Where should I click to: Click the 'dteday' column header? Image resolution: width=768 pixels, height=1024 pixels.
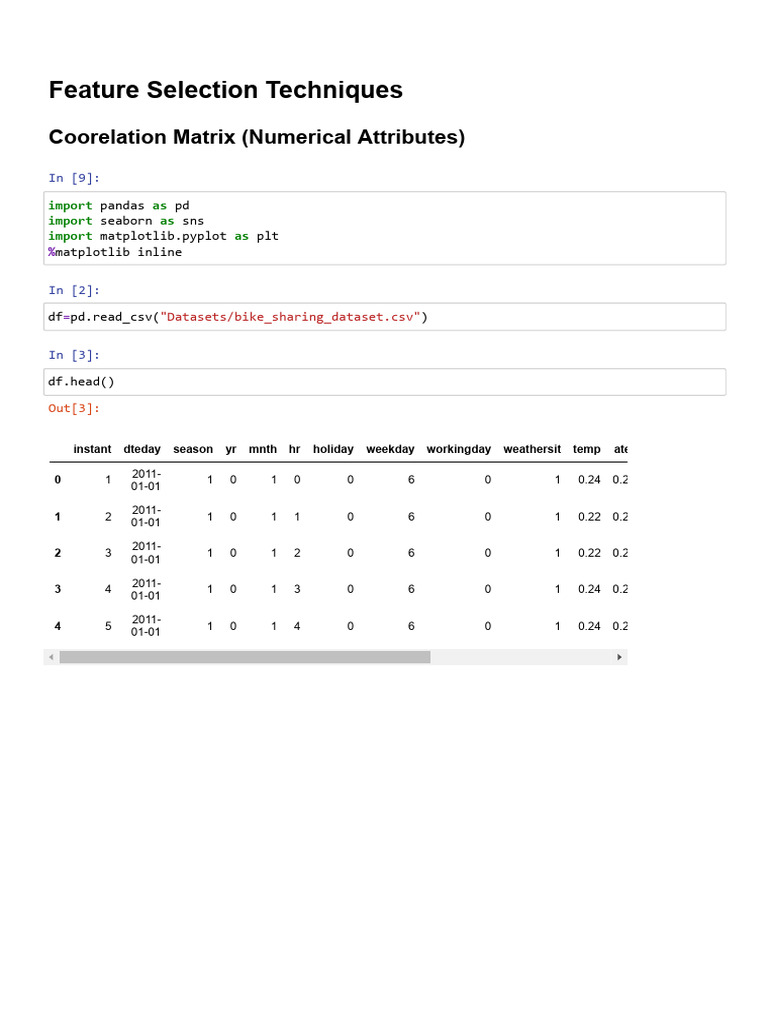[142, 449]
